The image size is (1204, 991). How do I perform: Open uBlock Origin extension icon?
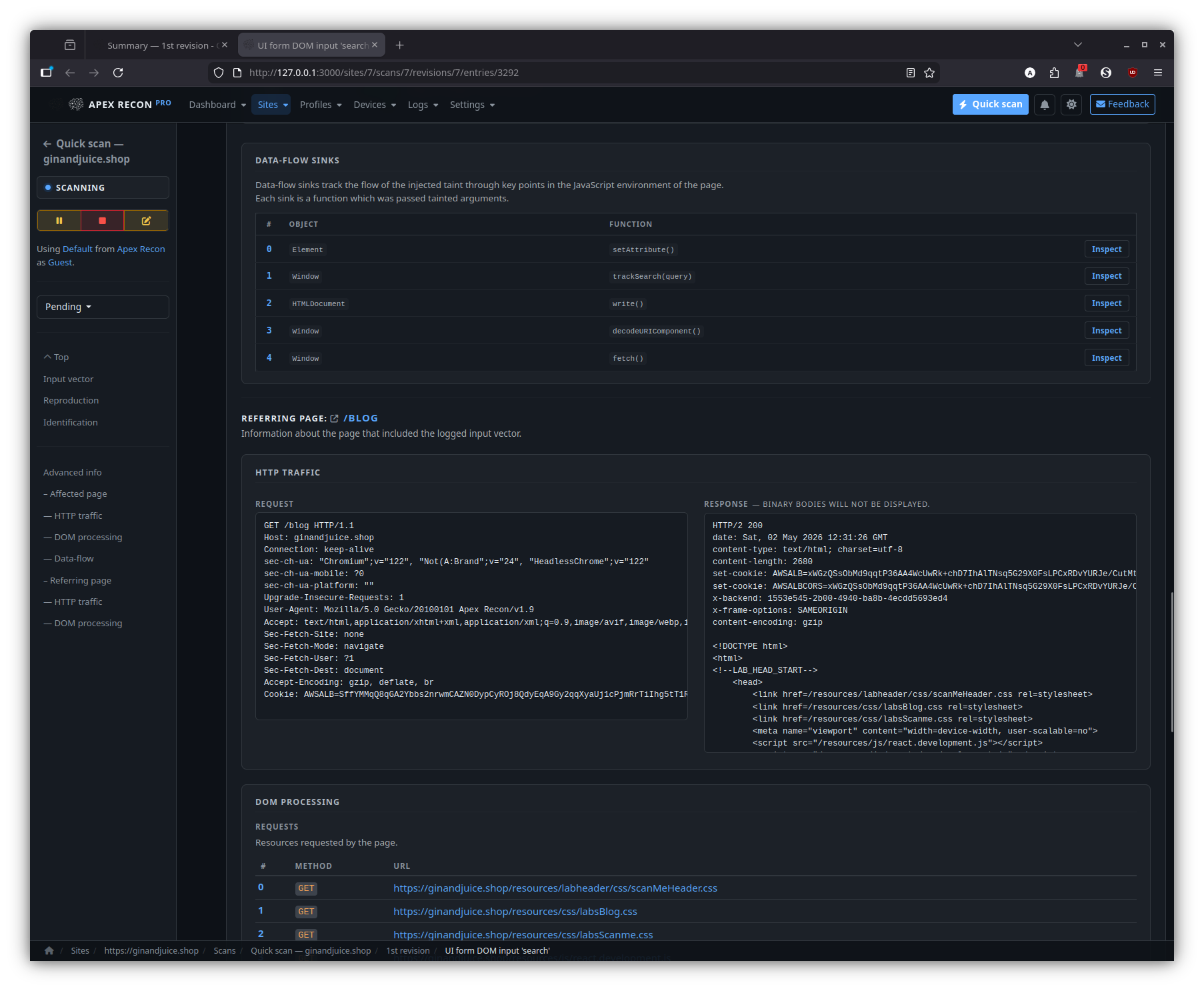[1132, 73]
